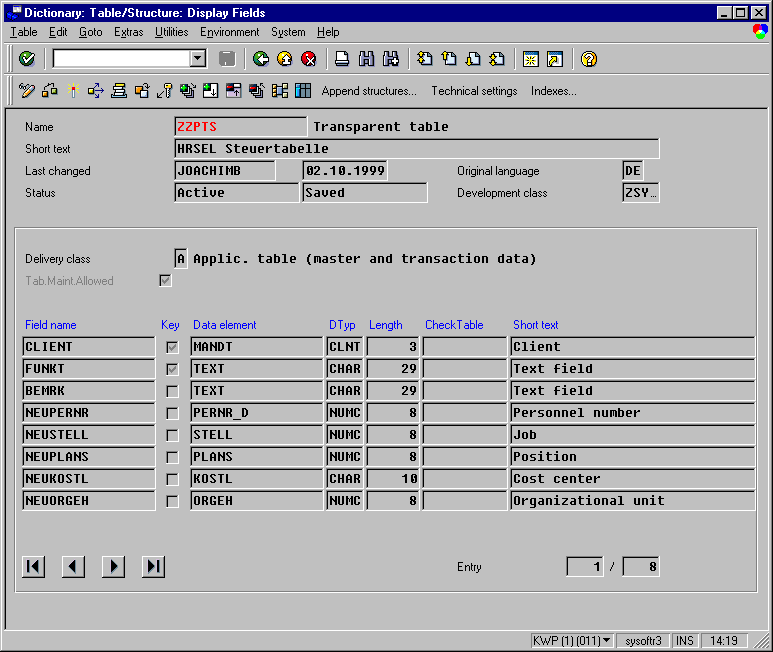The height and width of the screenshot is (652, 773).
Task: Click the Print icon in toolbar
Action: 342,59
